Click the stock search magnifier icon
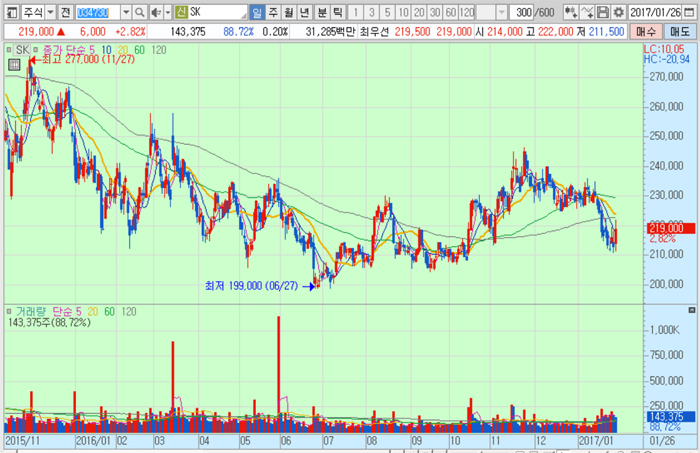This screenshot has height=453, width=700. pyautogui.click(x=138, y=13)
